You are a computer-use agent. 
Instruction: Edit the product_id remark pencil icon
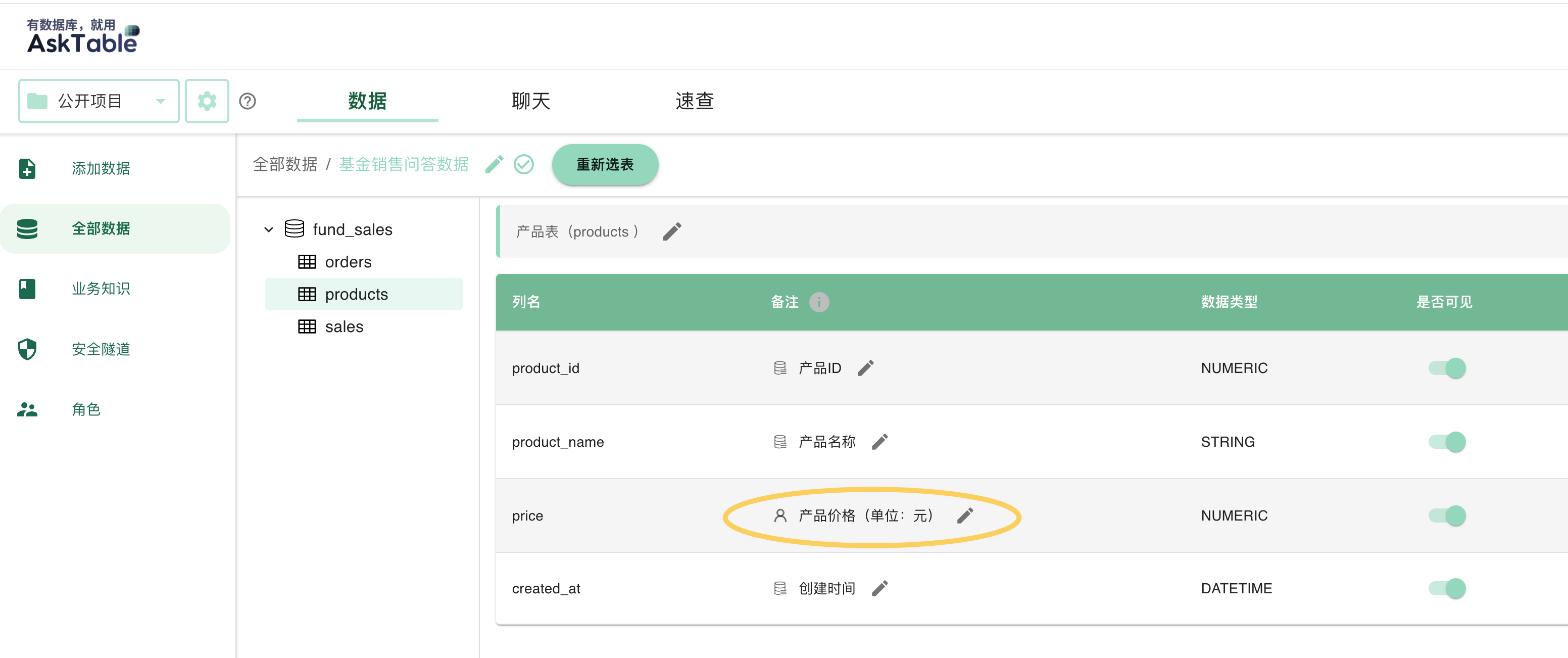coord(865,367)
